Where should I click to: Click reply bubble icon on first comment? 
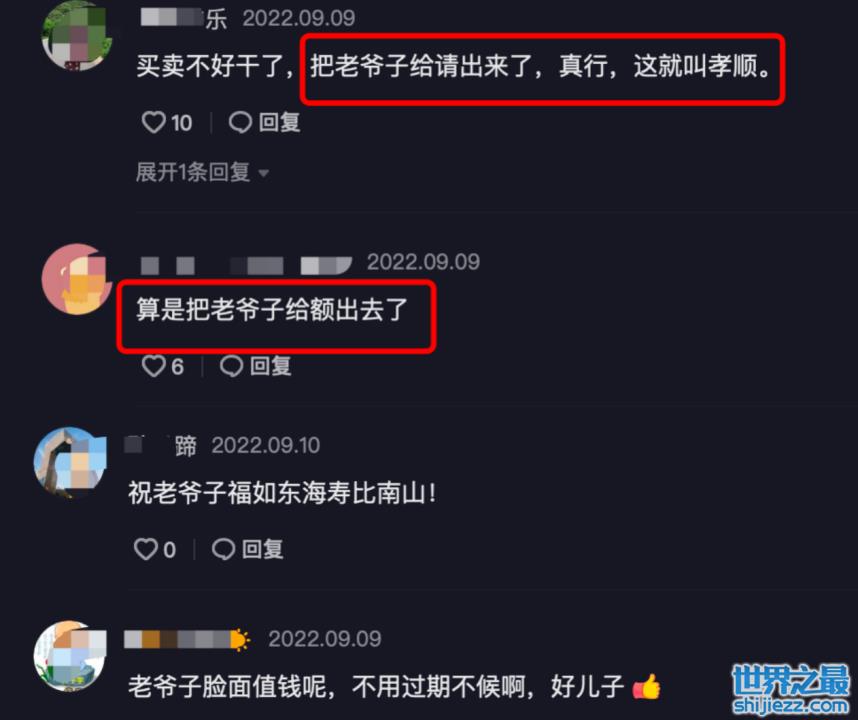[240, 122]
